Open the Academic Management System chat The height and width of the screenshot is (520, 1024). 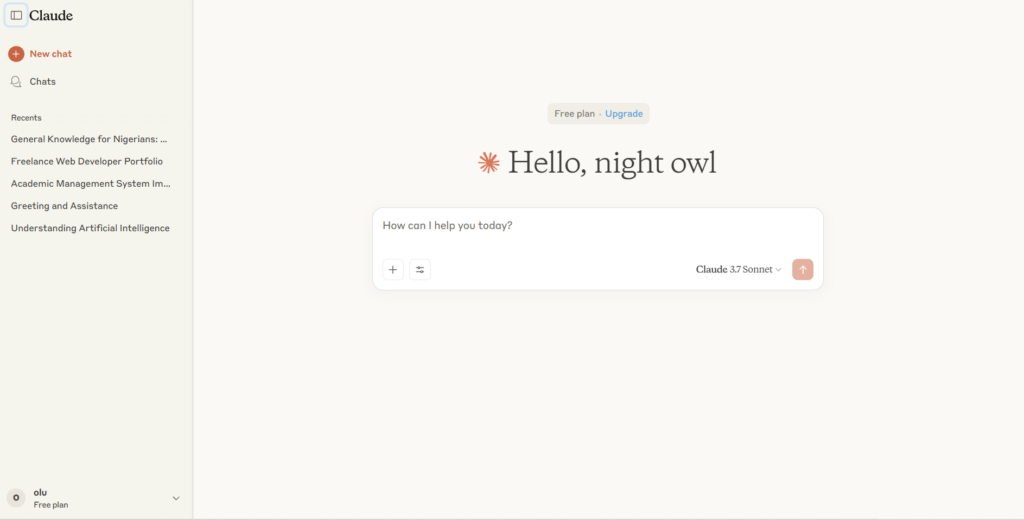tap(91, 184)
